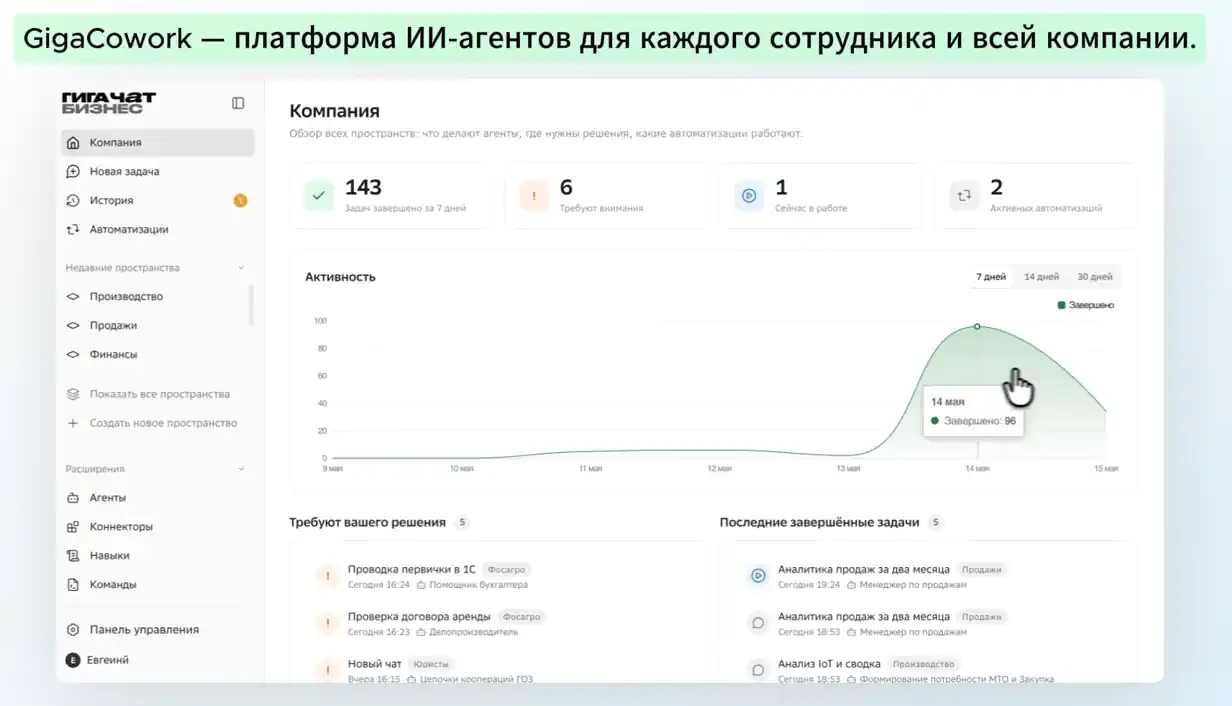Click the Компания home icon

pyautogui.click(x=73, y=142)
